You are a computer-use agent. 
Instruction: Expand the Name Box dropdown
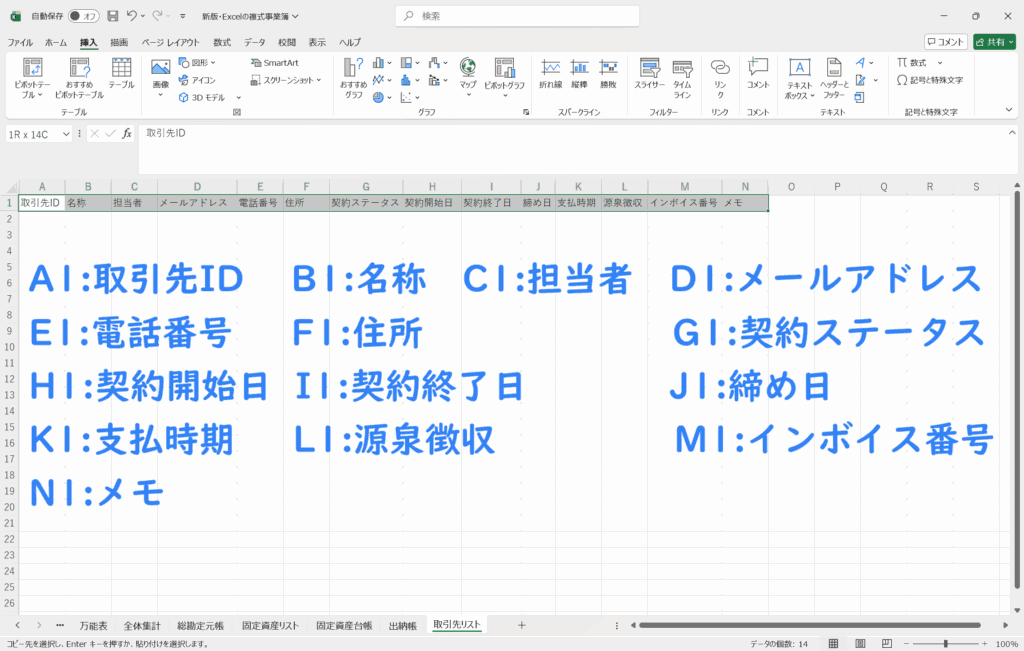tap(67, 133)
